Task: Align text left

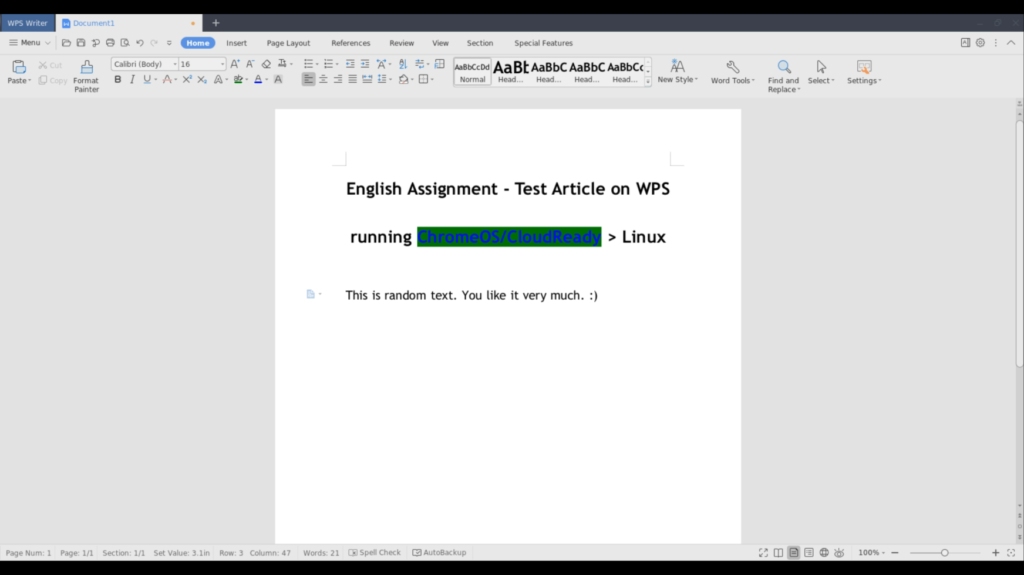Action: point(308,80)
